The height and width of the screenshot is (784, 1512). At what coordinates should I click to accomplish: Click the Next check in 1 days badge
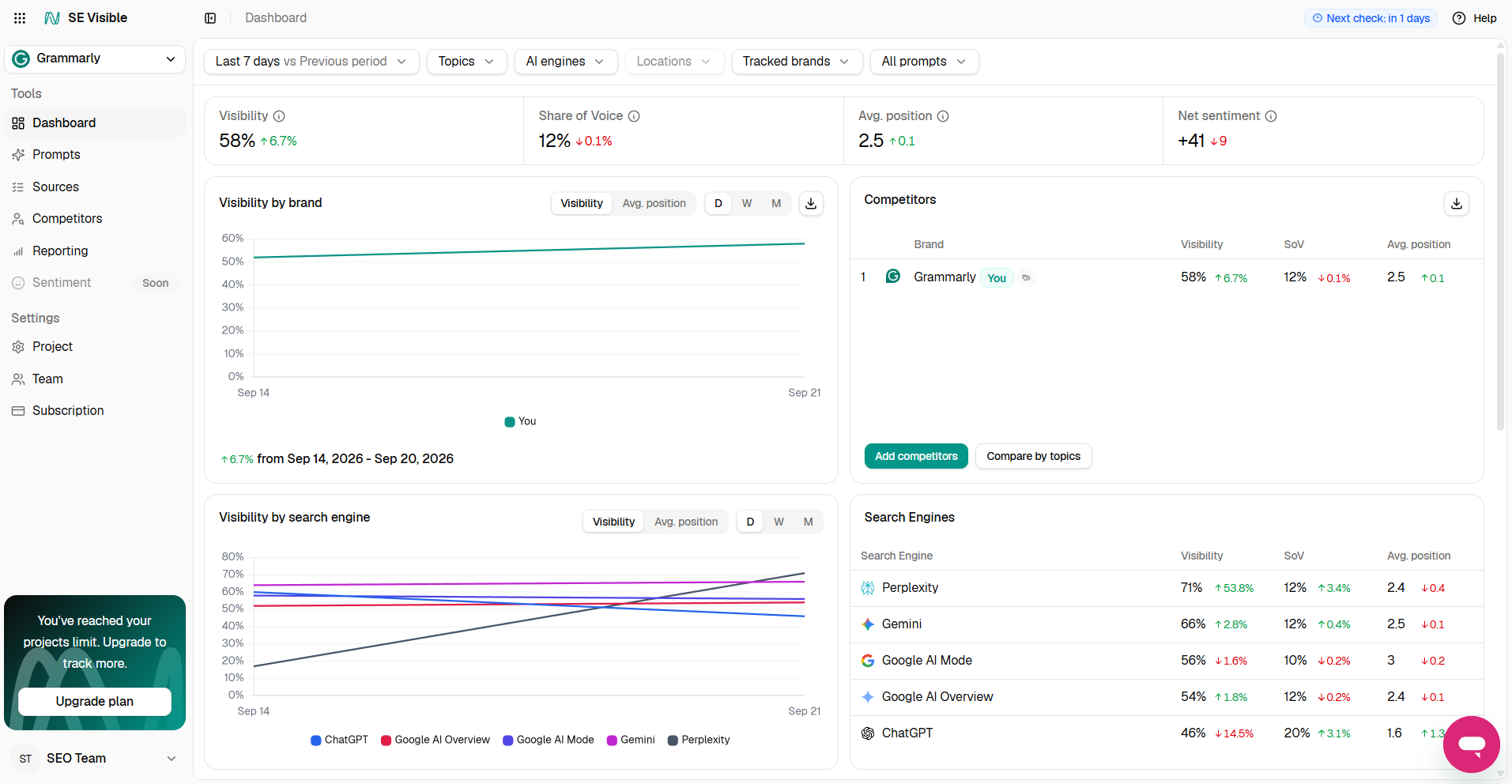(1371, 18)
